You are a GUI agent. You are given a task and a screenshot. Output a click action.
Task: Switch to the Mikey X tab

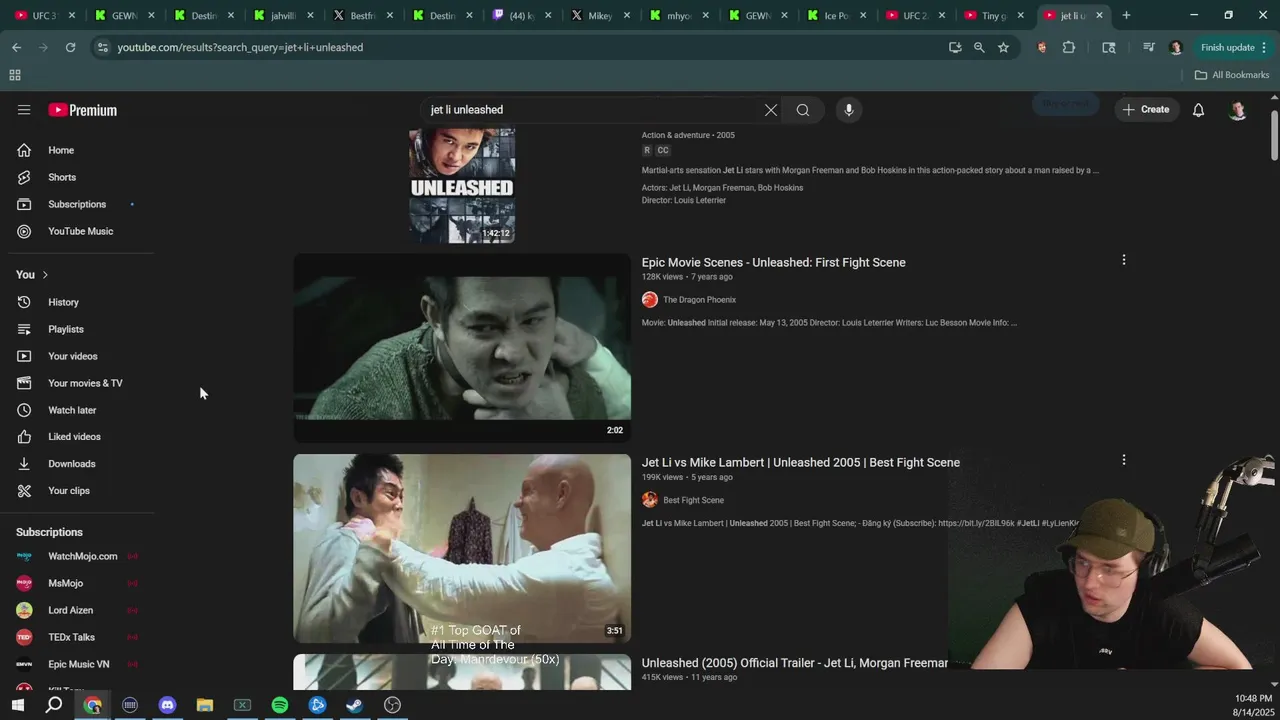click(x=600, y=15)
